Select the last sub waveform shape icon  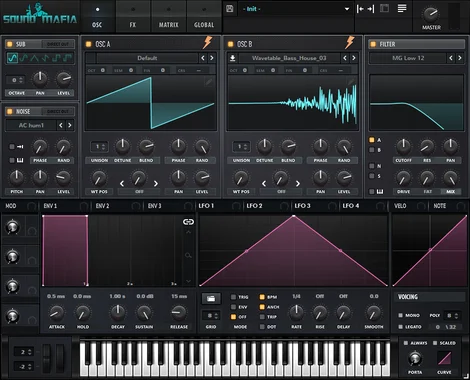(x=68, y=58)
